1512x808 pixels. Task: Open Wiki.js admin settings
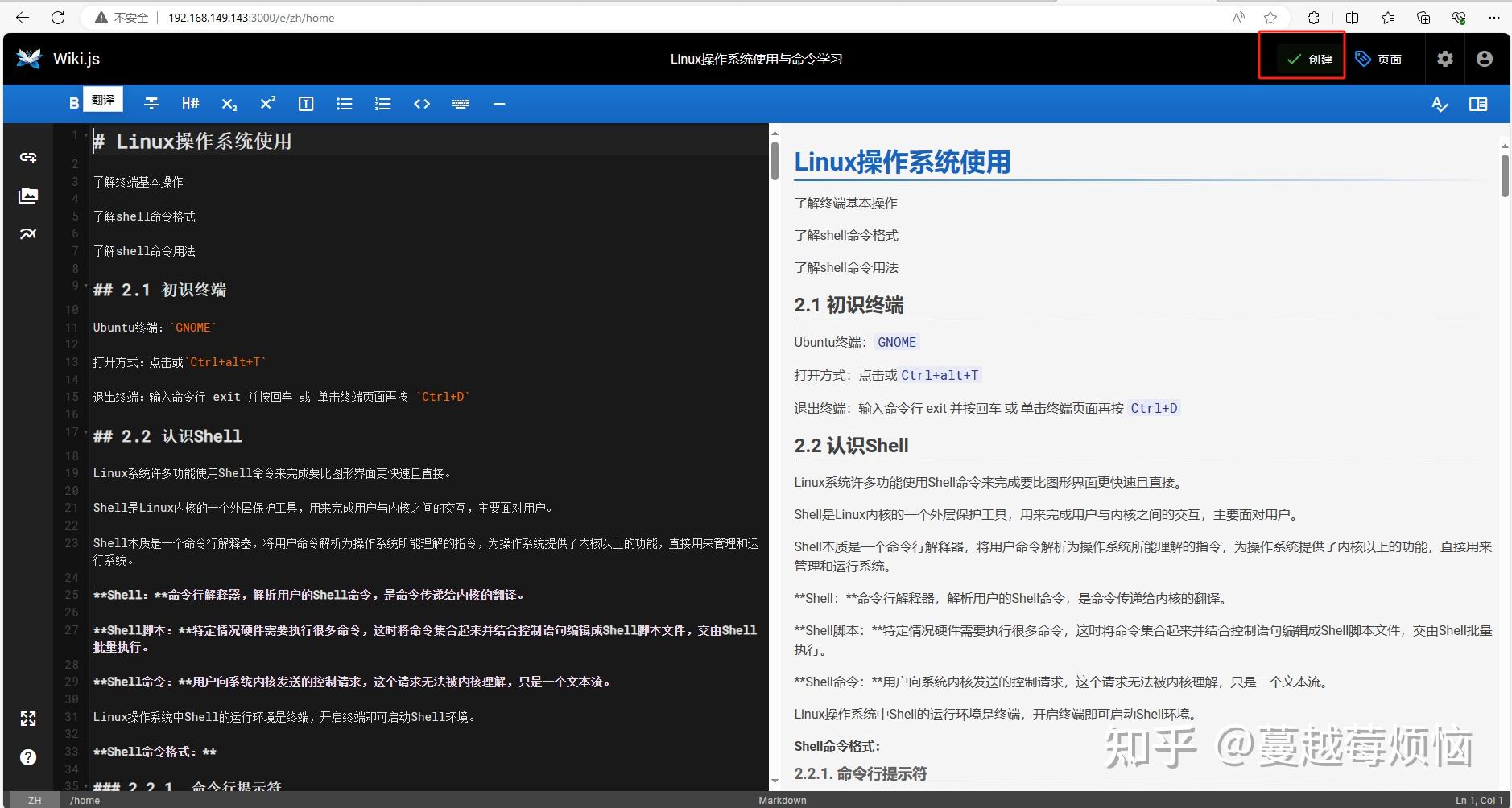point(1444,58)
